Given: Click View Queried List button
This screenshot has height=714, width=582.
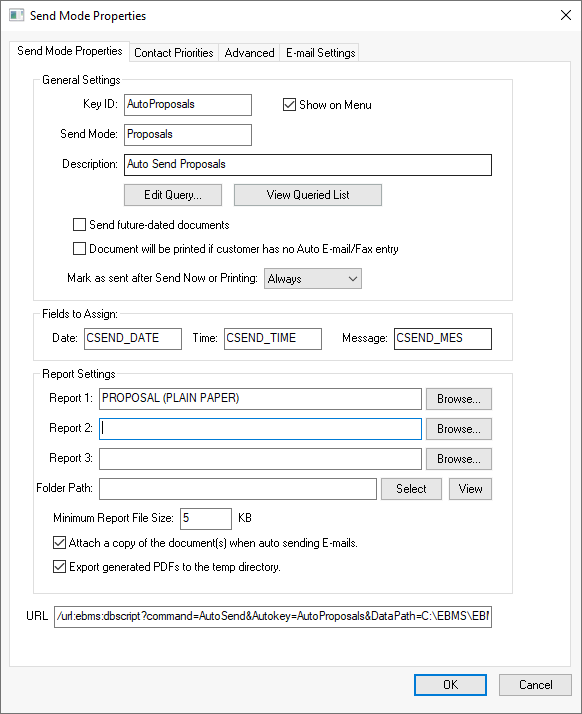Looking at the screenshot, I should pos(308,195).
